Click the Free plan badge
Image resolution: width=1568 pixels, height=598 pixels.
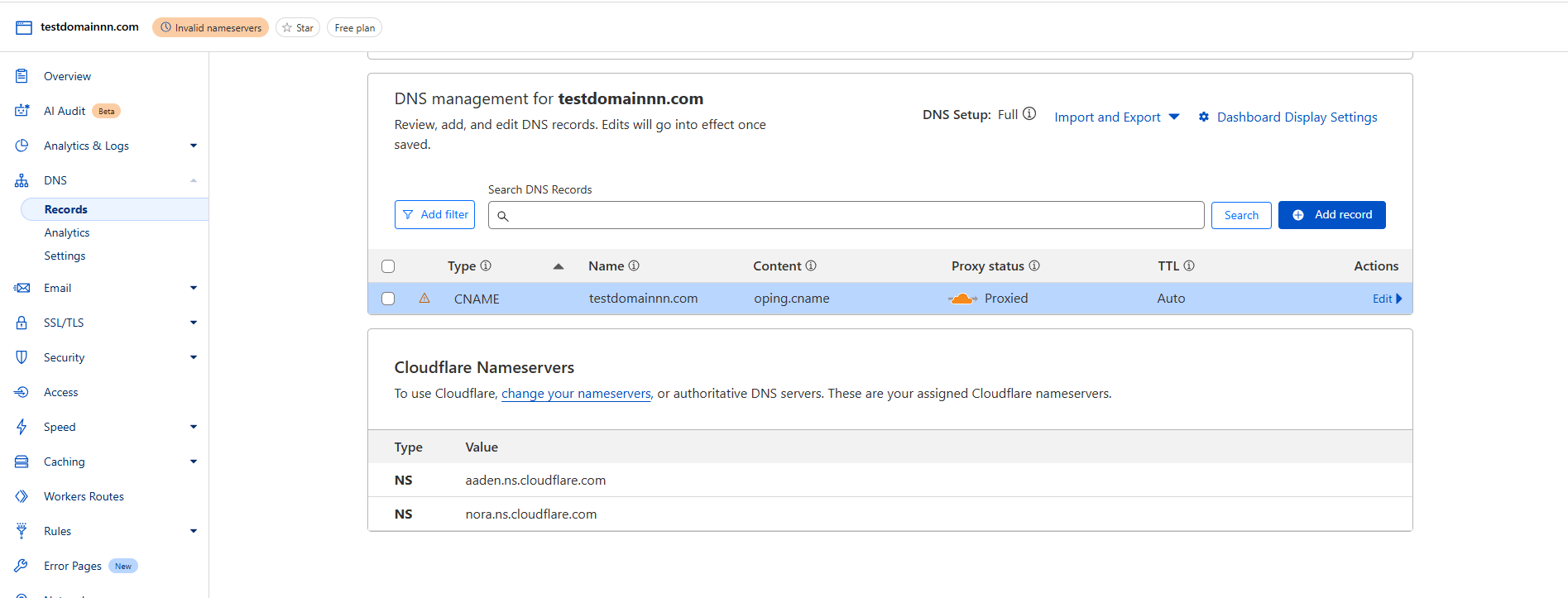point(354,27)
